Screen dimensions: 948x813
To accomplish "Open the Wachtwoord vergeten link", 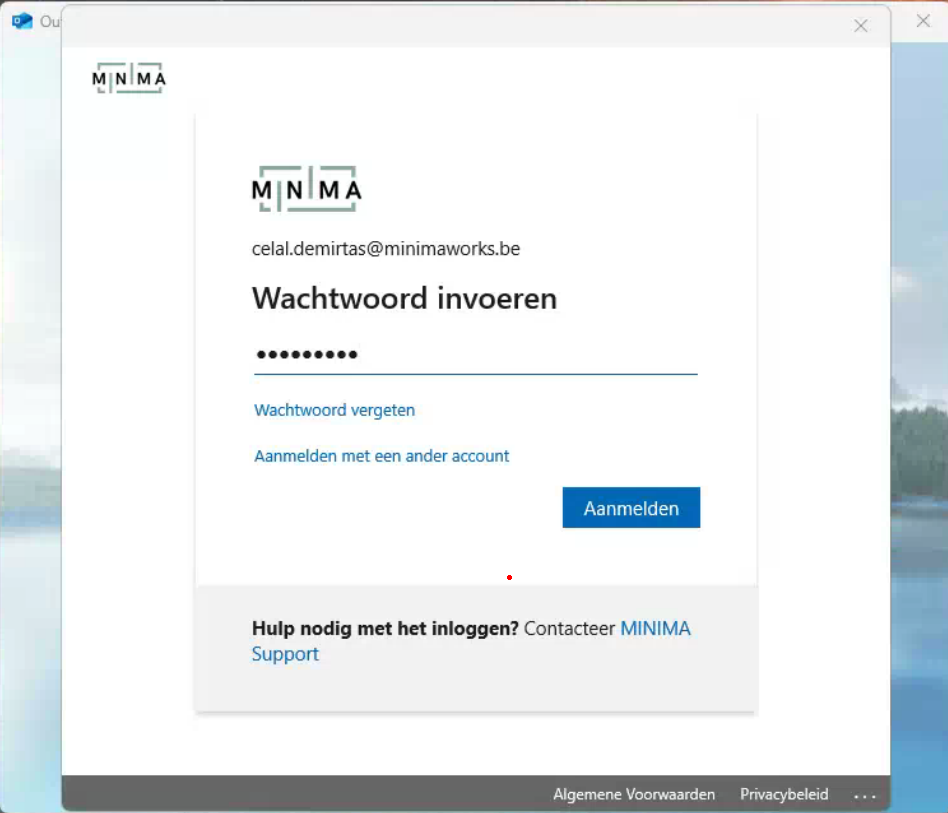I will [x=334, y=410].
